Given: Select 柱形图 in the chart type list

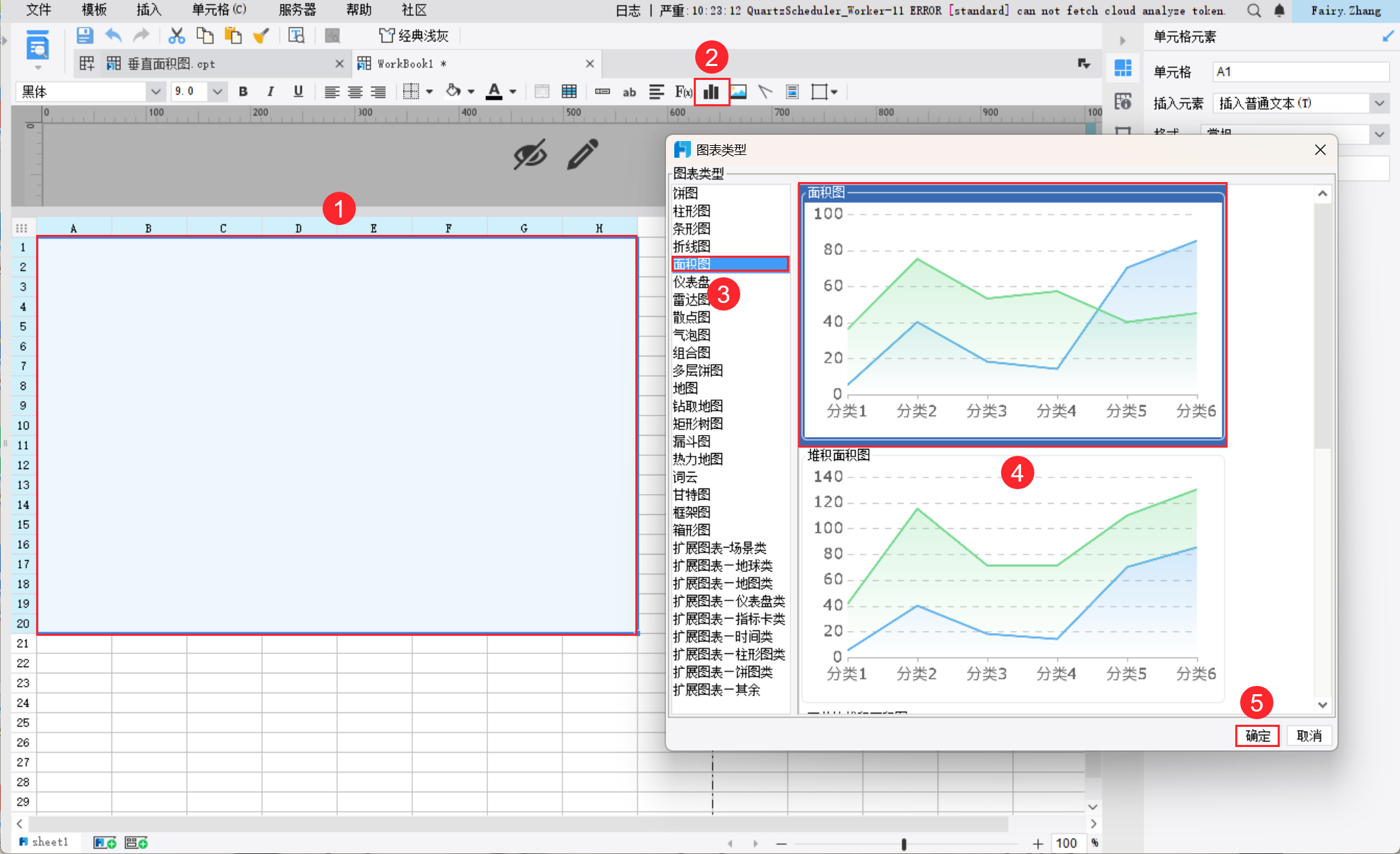Looking at the screenshot, I should coord(692,211).
